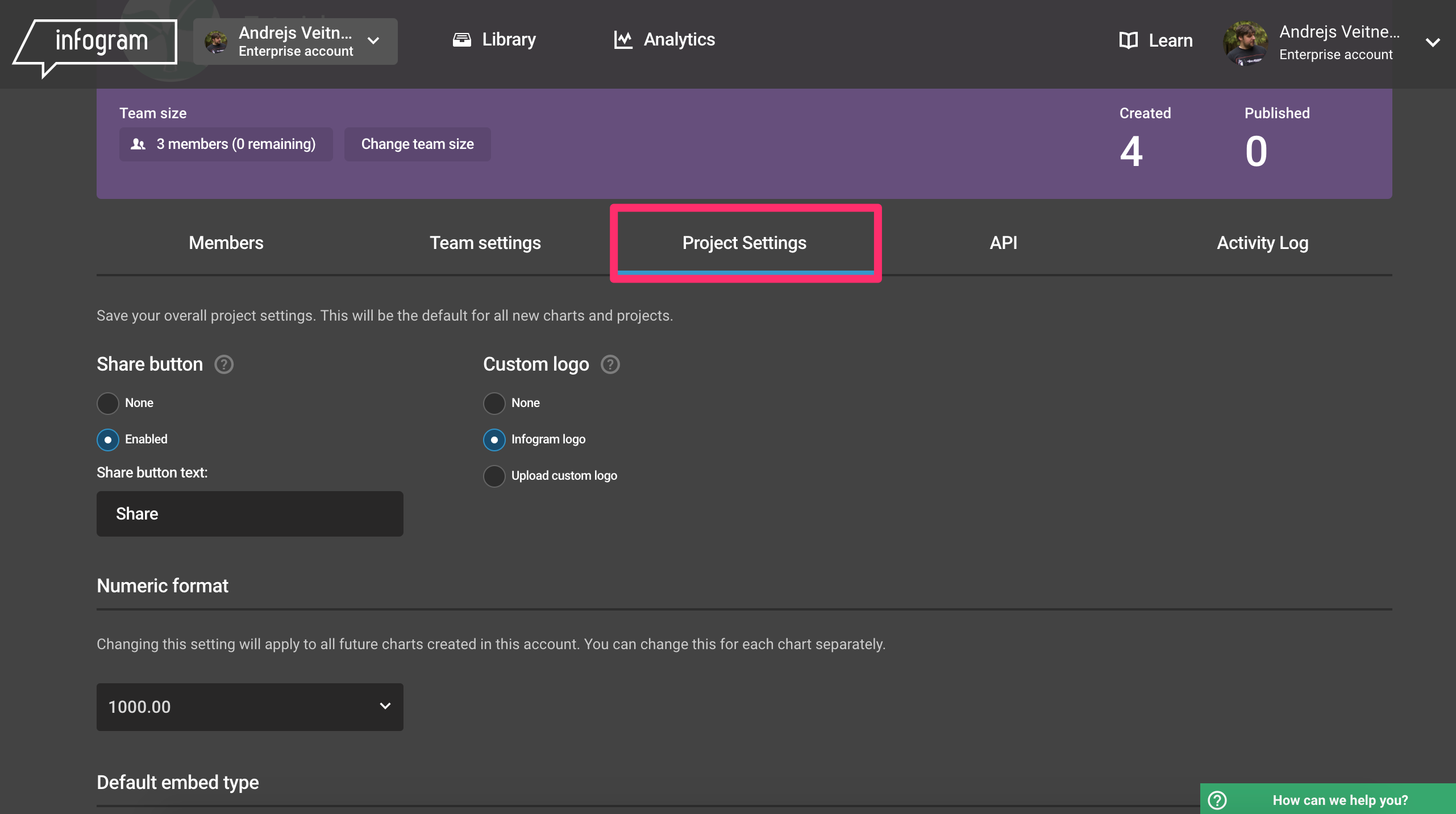Click the profile avatar at top right
1456x814 pixels.
click(1245, 43)
